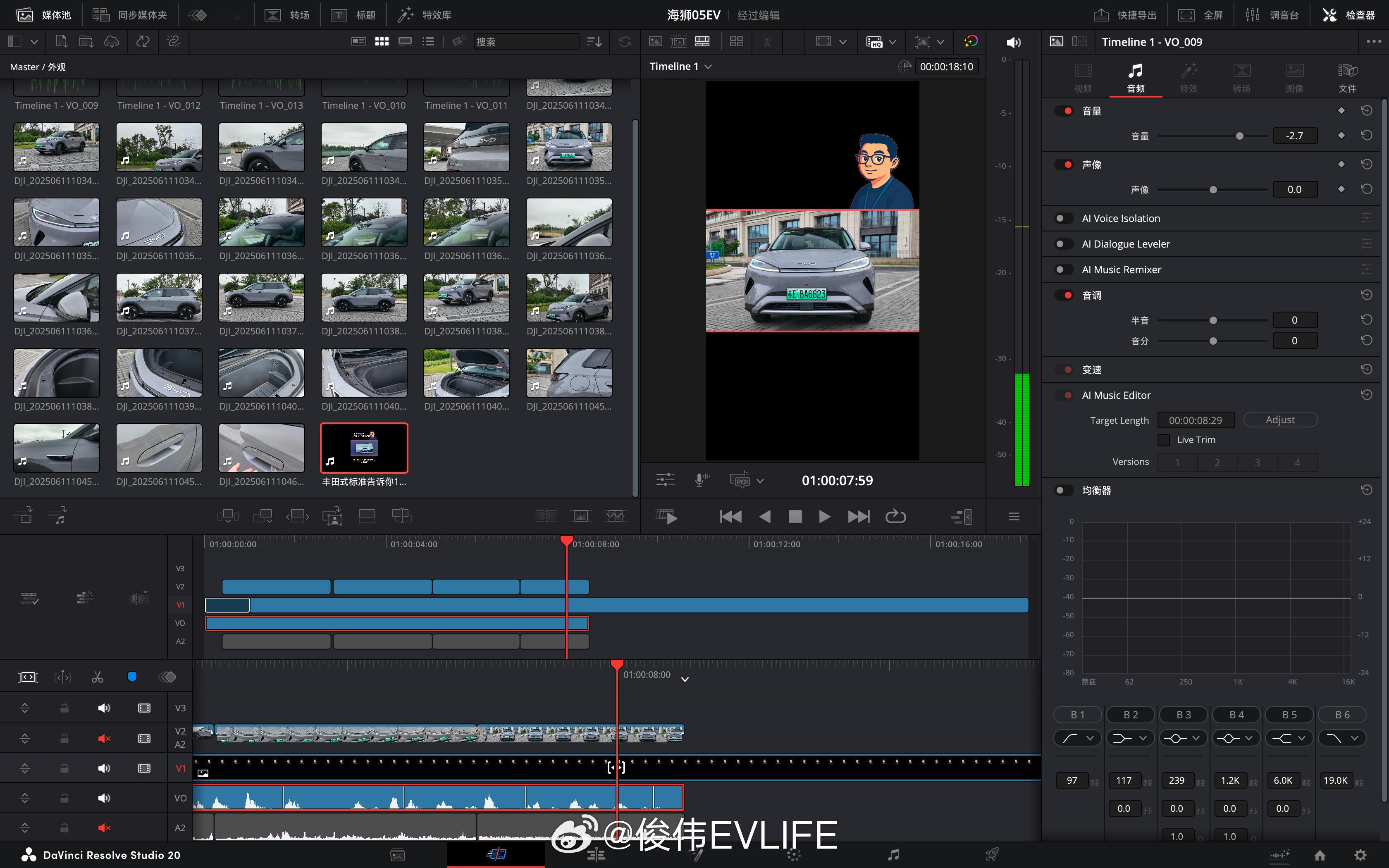Open the 媒体池 media pool panel
1389x868 pixels.
43,15
